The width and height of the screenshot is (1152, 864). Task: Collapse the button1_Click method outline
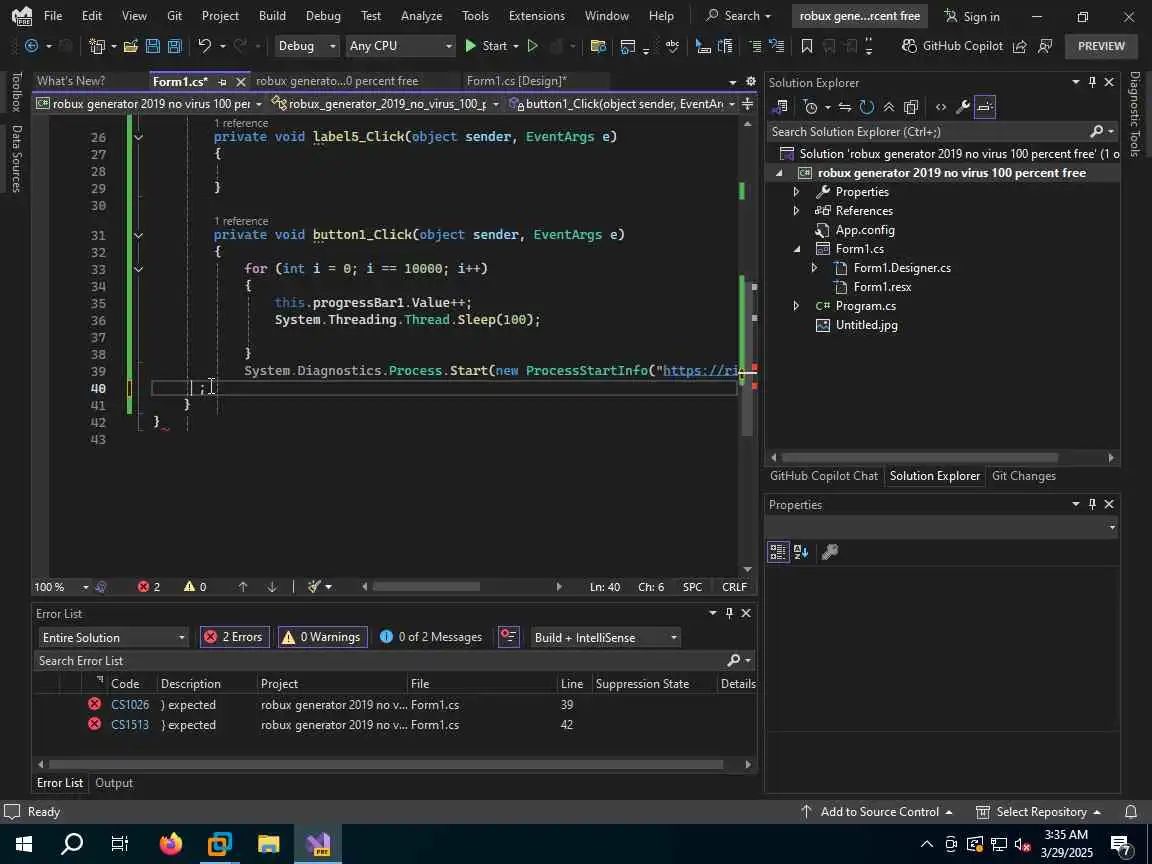138,235
